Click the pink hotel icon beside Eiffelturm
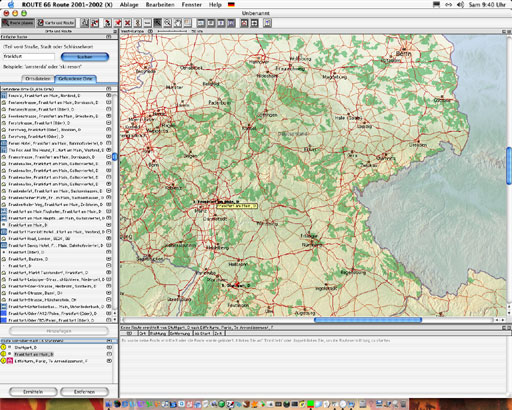This screenshot has height=410, width=512. (10, 361)
